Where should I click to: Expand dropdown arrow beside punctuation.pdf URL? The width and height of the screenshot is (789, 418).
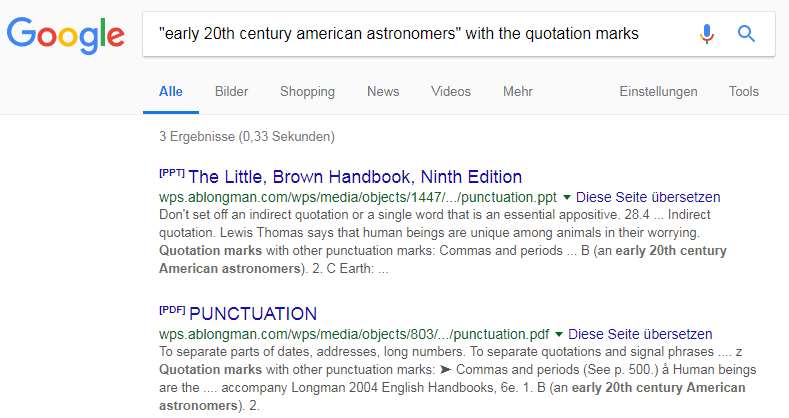coord(559,335)
